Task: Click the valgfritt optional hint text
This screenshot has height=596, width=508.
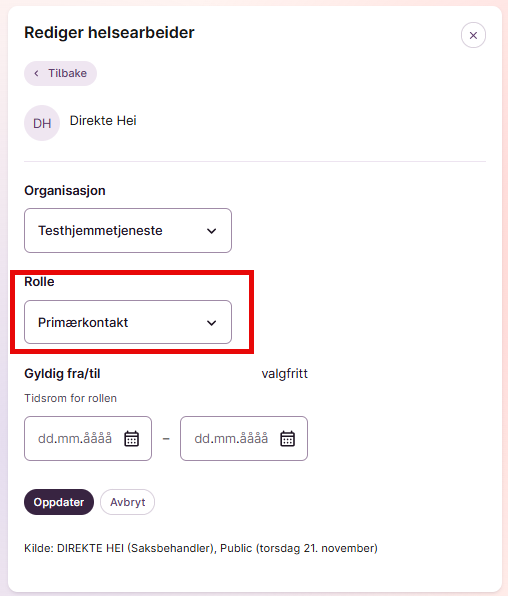Action: [284, 374]
